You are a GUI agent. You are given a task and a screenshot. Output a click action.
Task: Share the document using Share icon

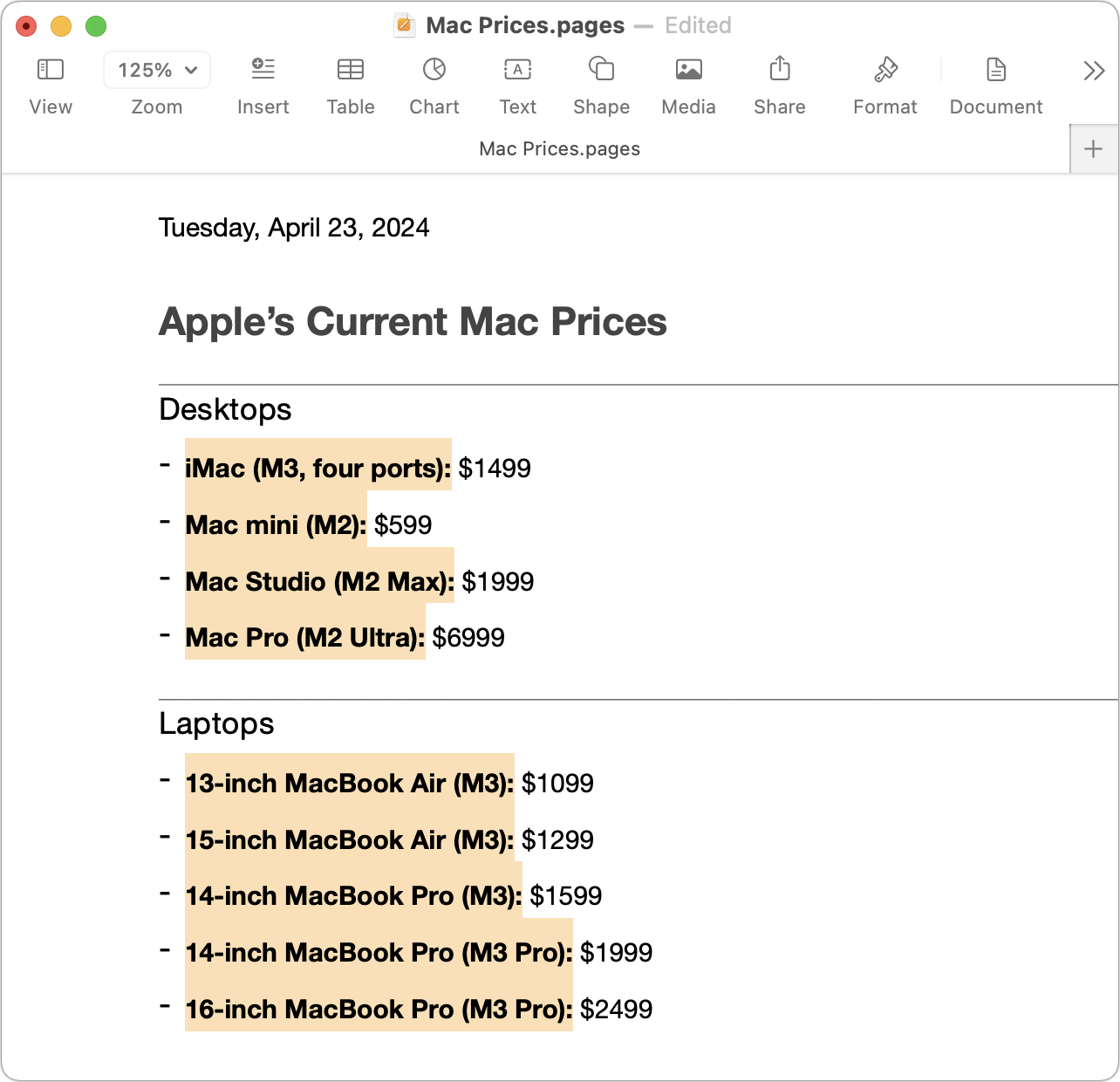(x=780, y=68)
